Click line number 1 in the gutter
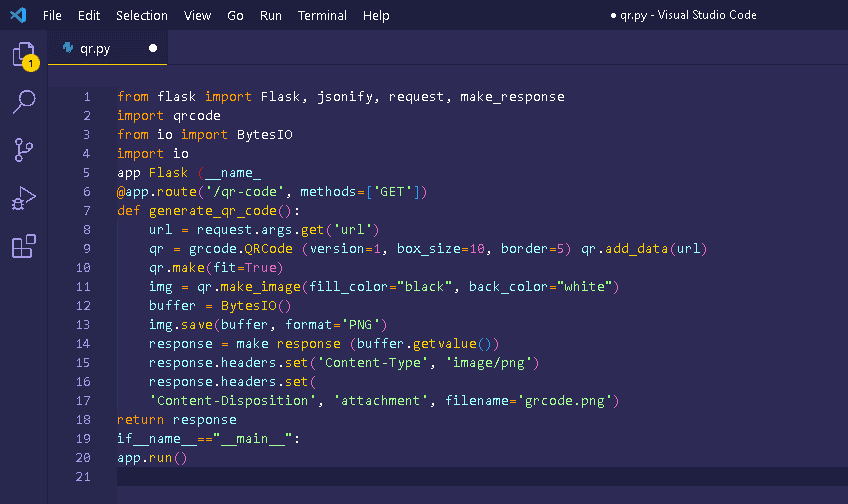 tap(87, 97)
